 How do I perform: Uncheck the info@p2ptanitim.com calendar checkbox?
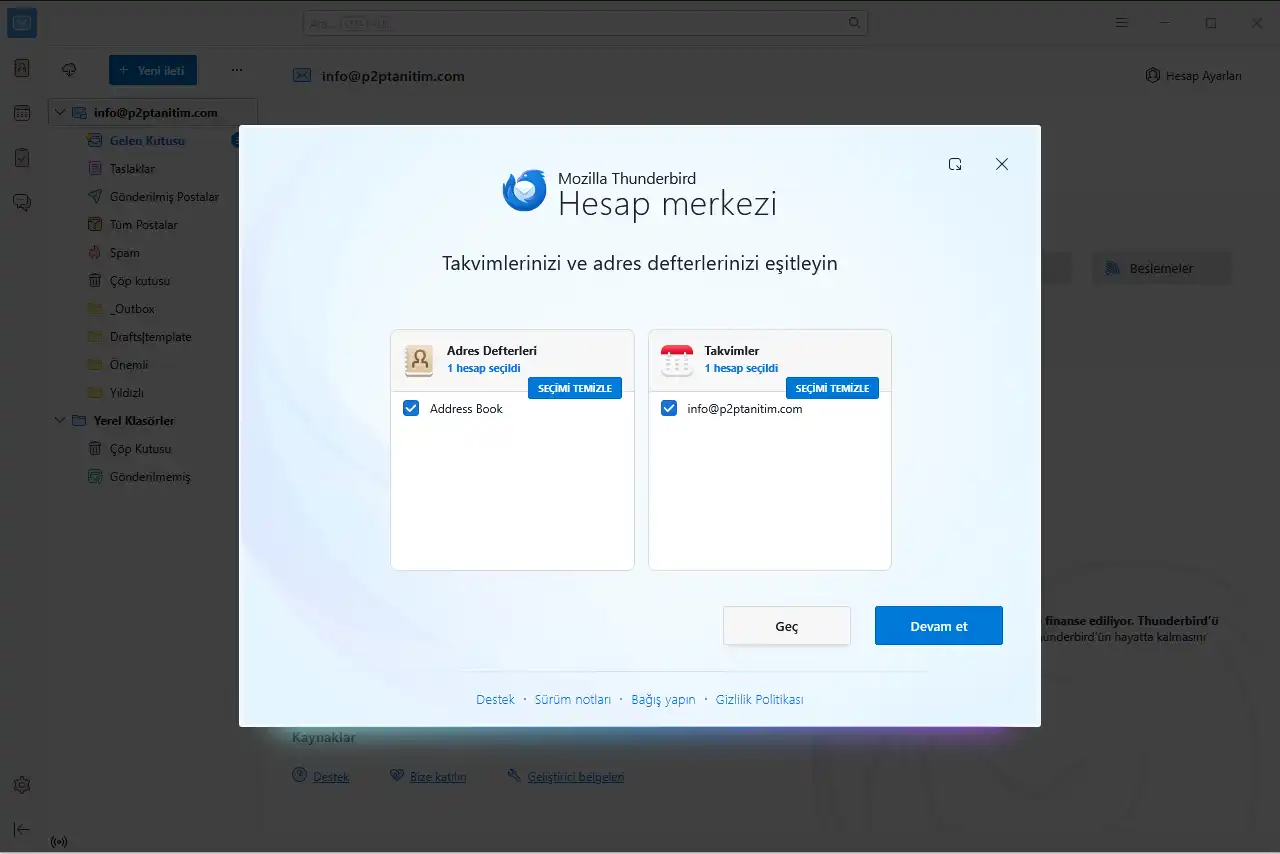(668, 408)
